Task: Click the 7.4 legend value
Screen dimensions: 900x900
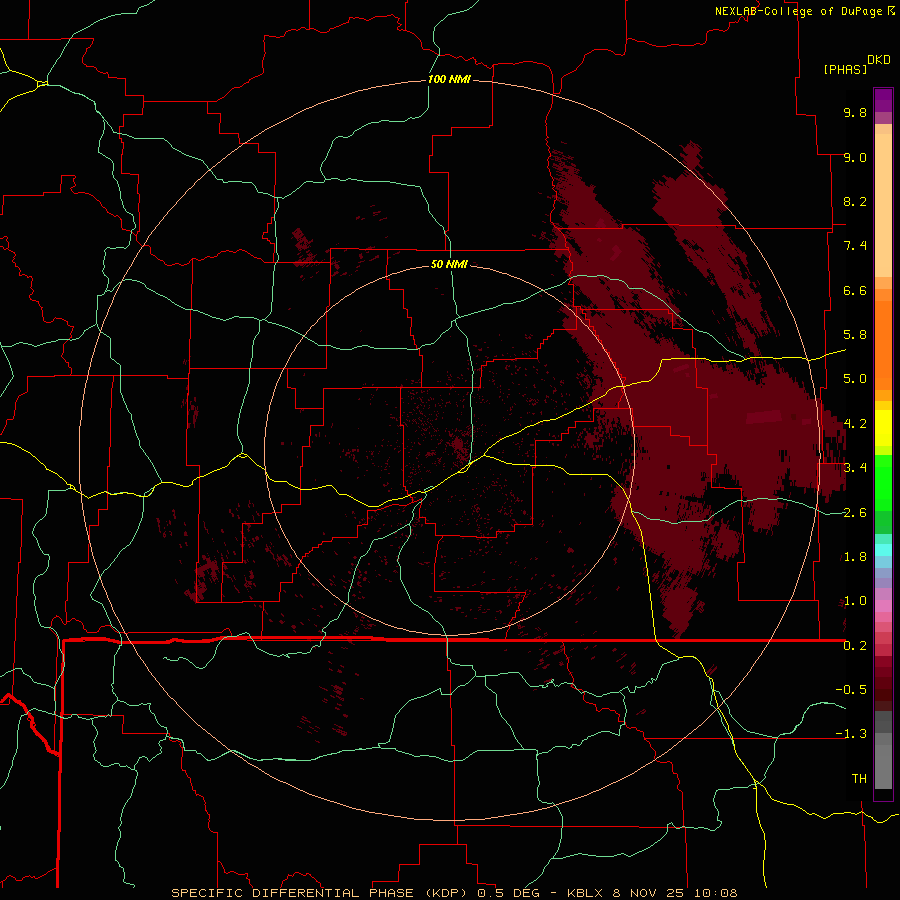Action: 855,246
